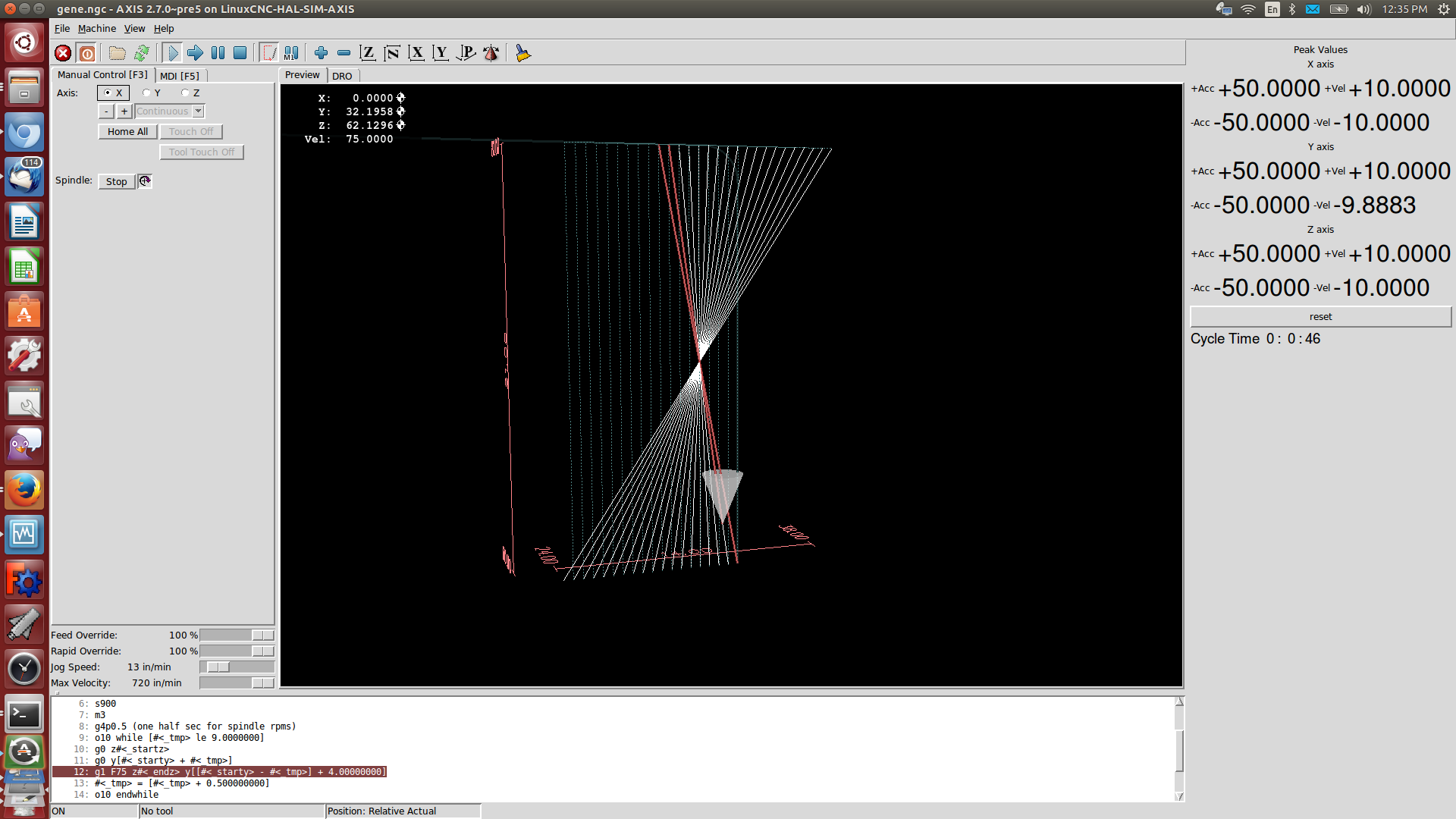Open Firefox from the launcher

click(24, 490)
